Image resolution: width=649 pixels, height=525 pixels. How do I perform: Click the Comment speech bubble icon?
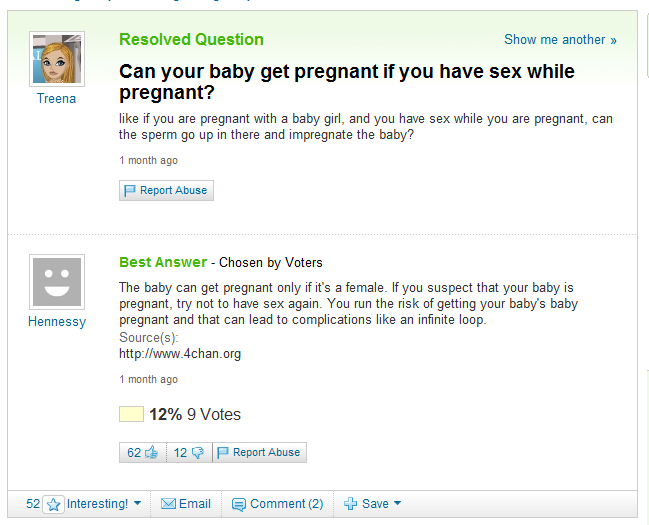pyautogui.click(x=238, y=504)
